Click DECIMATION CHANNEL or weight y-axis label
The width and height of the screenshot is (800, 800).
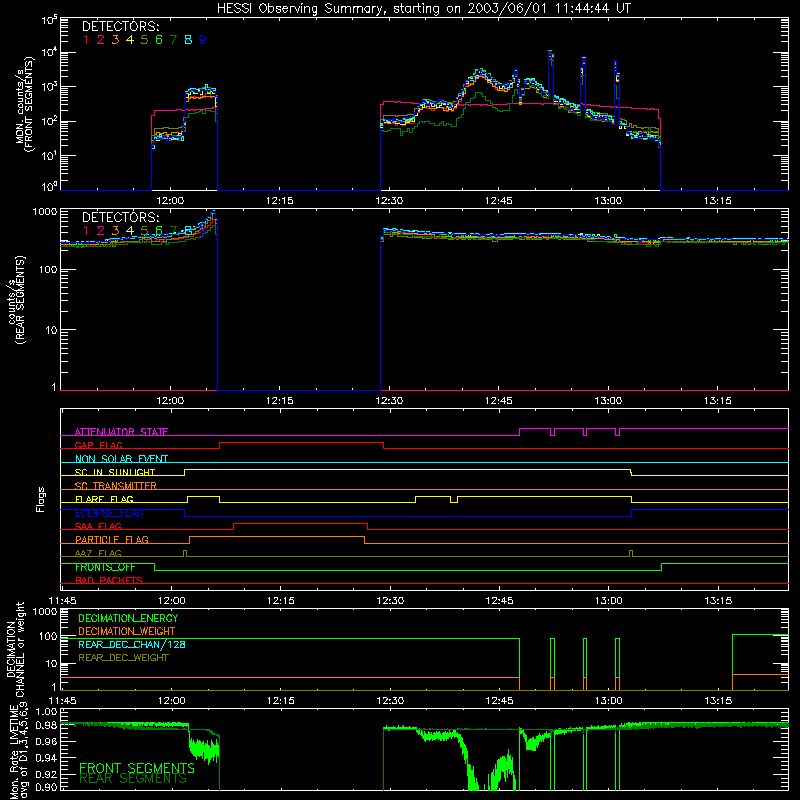(15, 649)
